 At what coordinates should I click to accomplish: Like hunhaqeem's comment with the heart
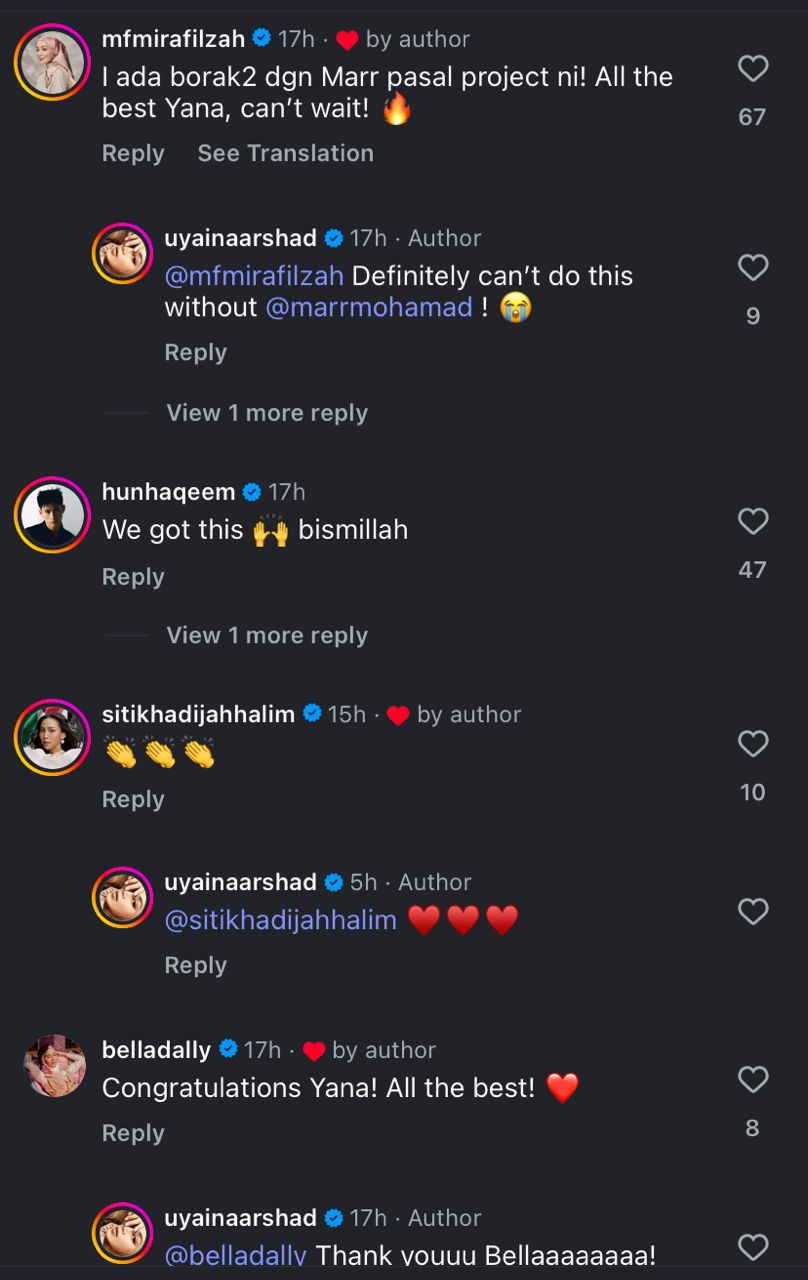[752, 522]
